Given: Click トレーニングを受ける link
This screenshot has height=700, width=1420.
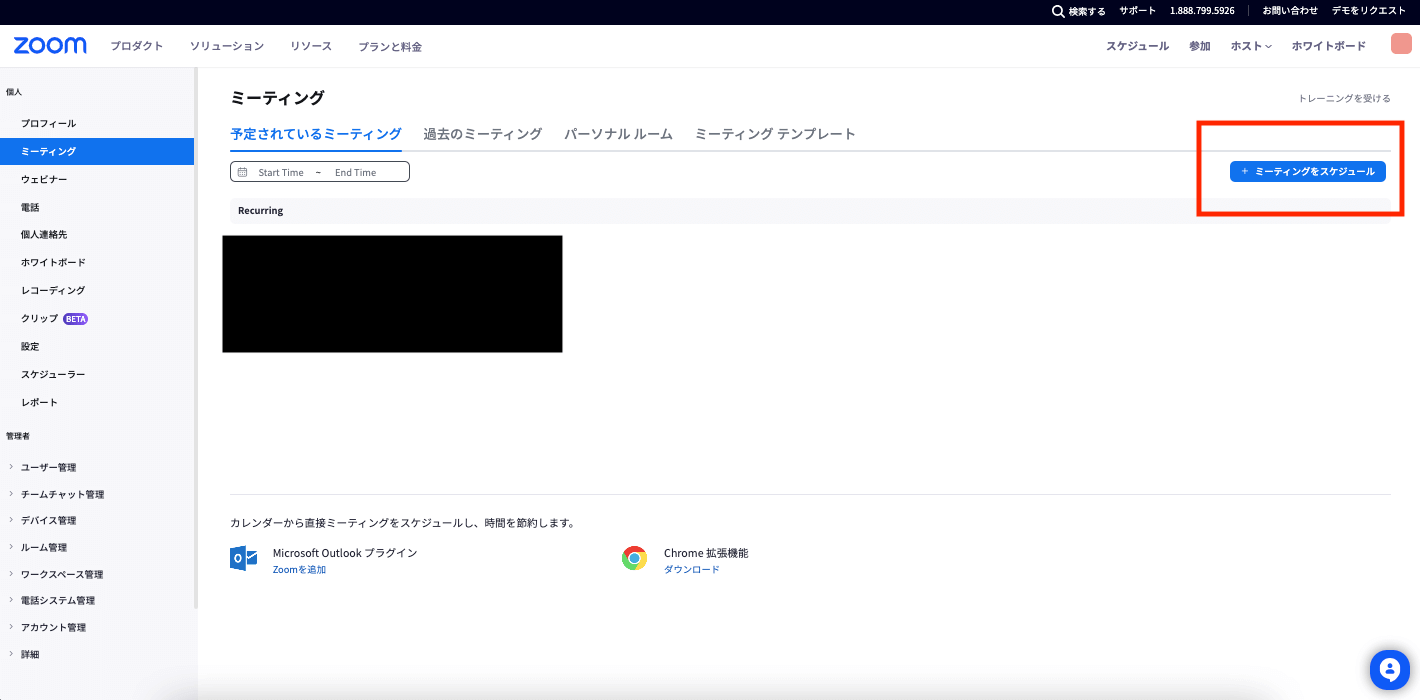Looking at the screenshot, I should pyautogui.click(x=1344, y=98).
